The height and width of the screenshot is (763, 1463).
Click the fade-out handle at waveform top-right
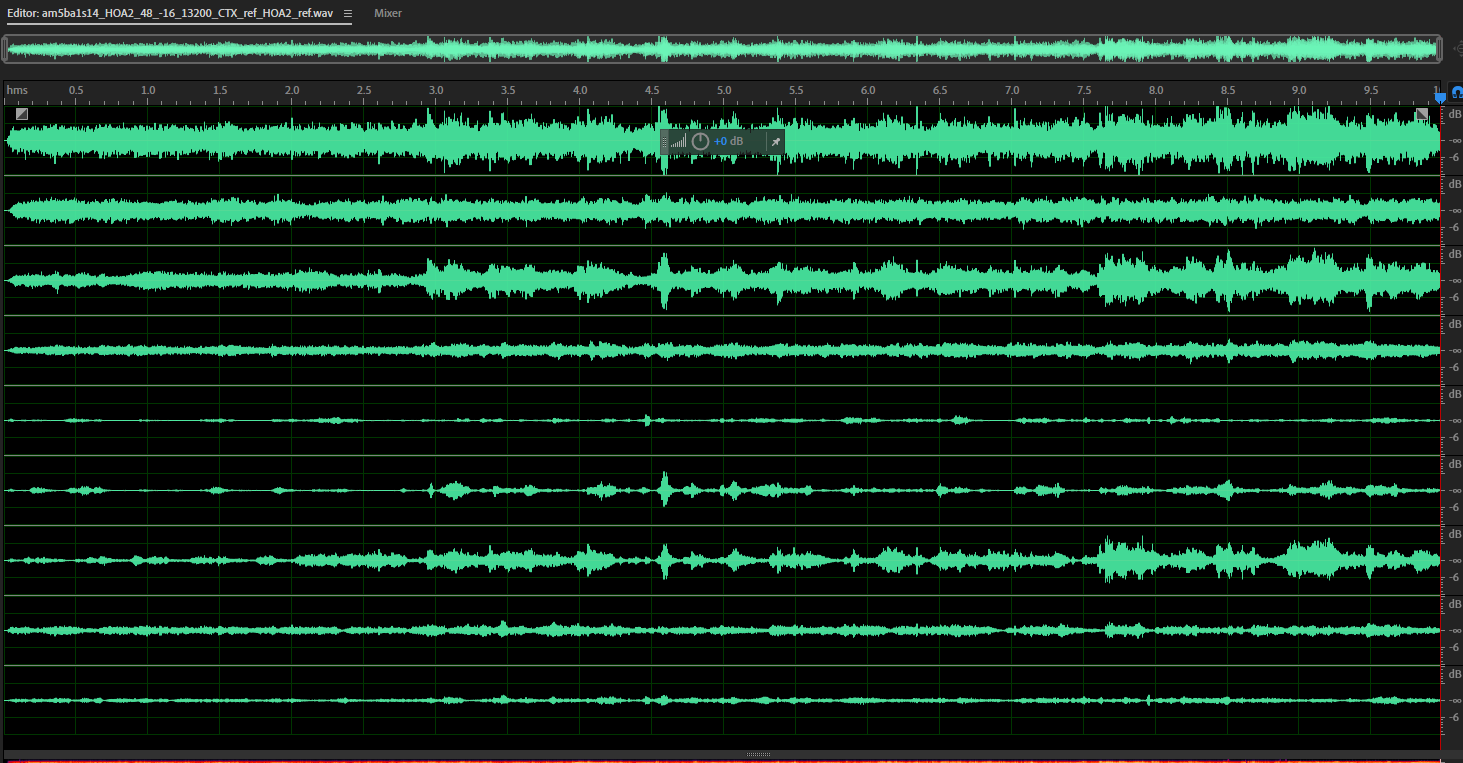[x=1422, y=114]
